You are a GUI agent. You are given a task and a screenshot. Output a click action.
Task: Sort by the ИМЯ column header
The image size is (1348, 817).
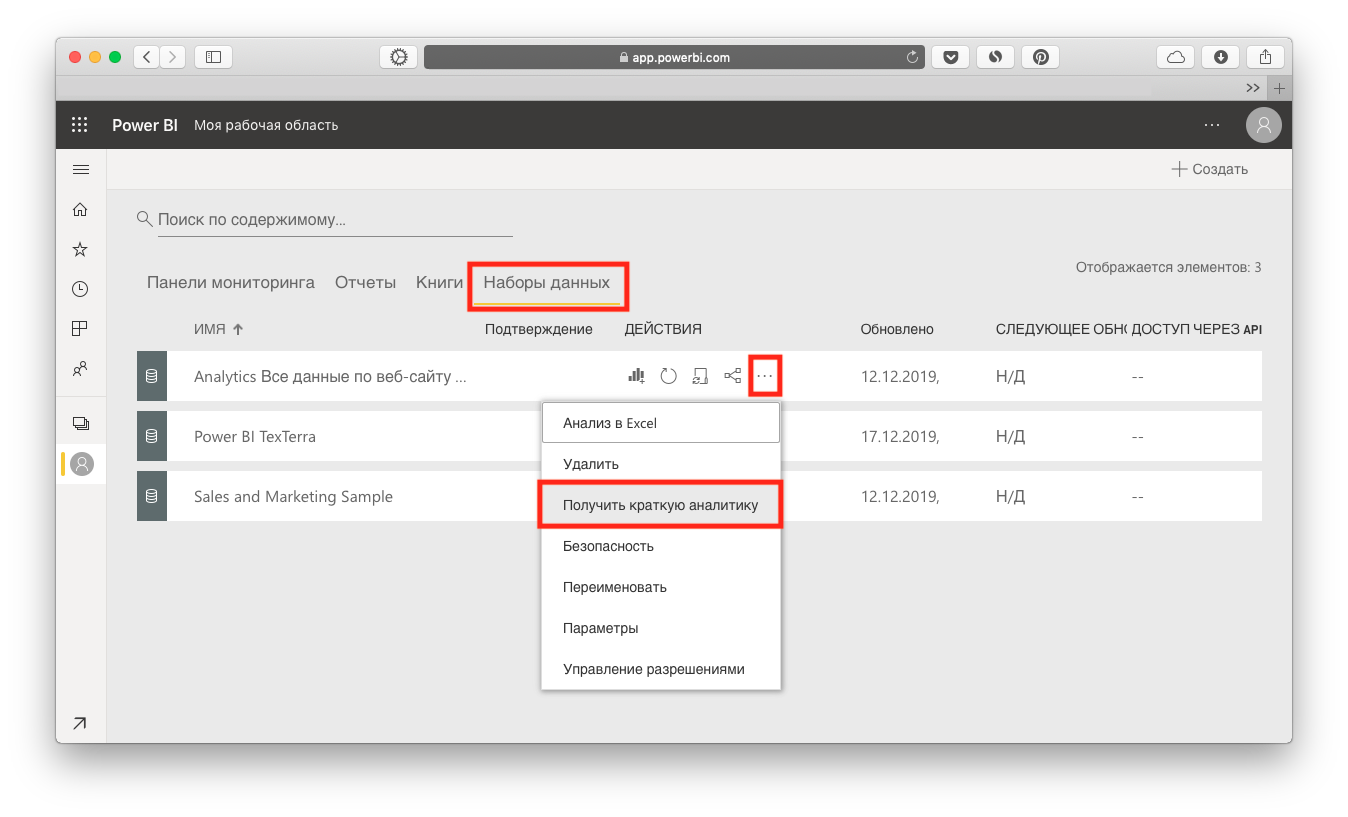coord(219,329)
